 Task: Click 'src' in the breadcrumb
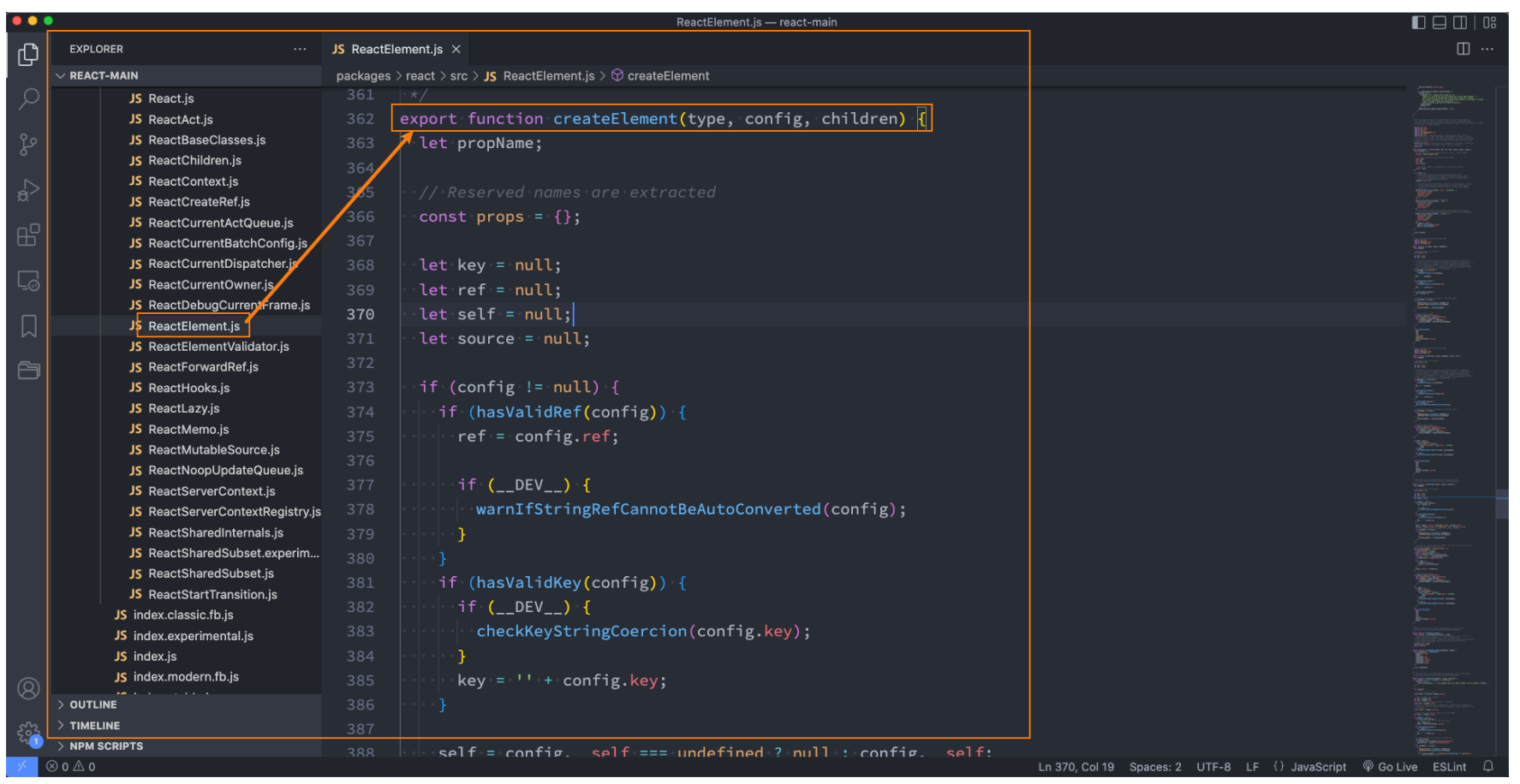click(x=459, y=76)
